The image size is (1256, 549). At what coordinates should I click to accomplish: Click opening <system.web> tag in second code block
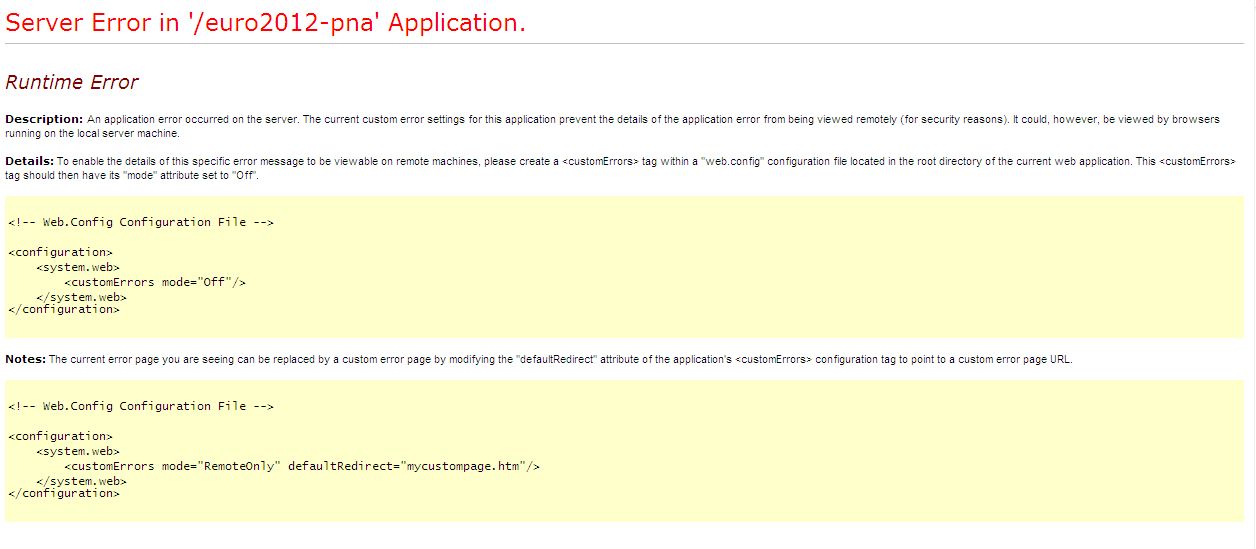click(x=78, y=451)
